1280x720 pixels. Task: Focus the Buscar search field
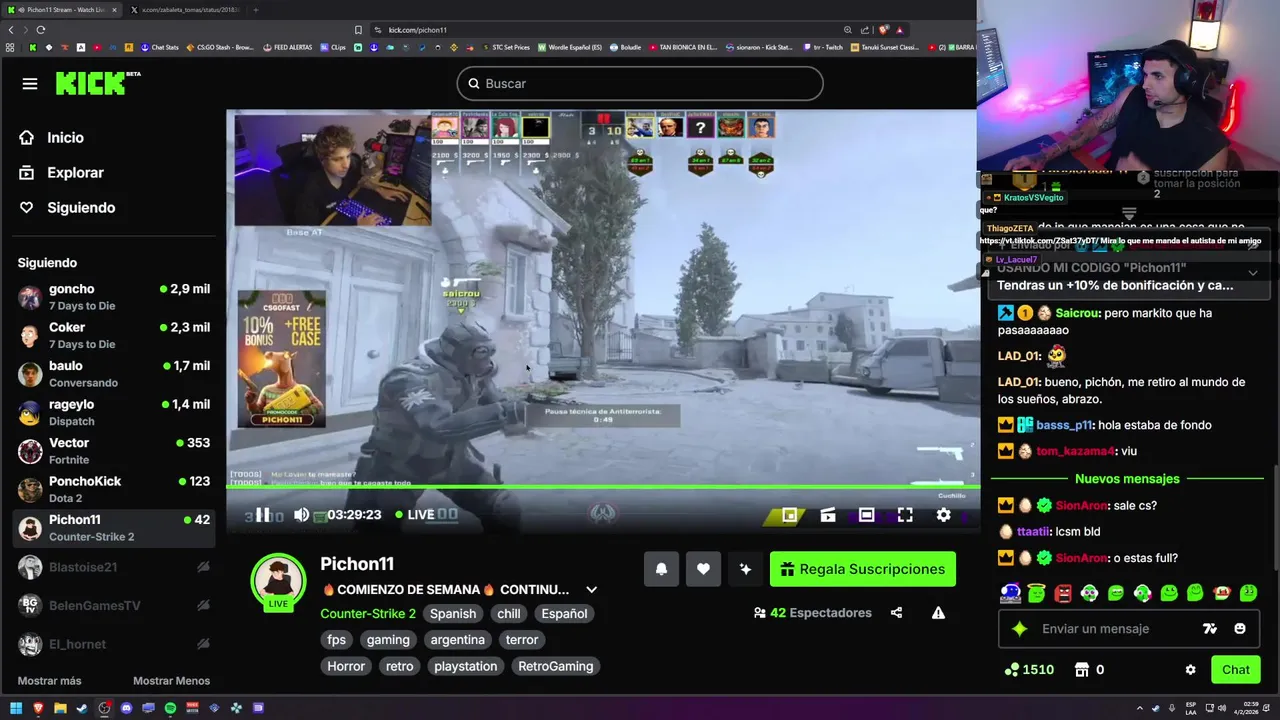640,84
